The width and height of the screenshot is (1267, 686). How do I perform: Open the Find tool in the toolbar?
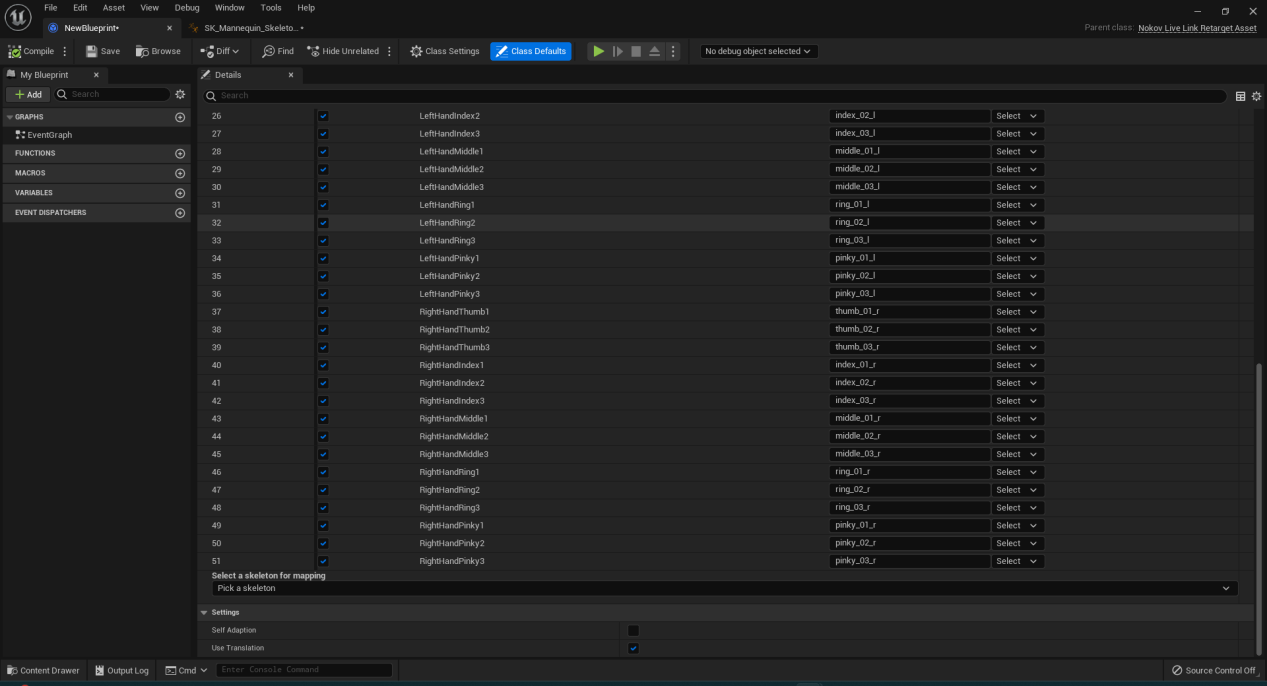(278, 51)
